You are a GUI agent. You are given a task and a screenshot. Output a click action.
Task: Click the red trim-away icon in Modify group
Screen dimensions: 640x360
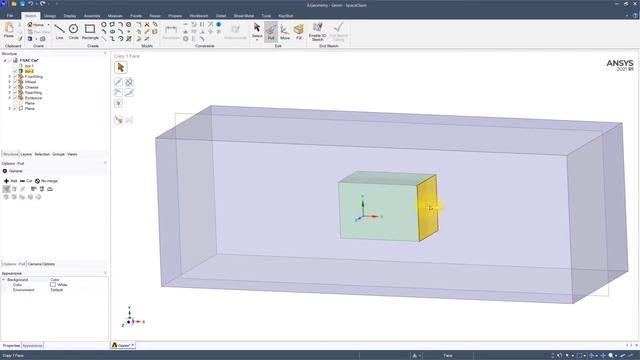tap(147, 25)
